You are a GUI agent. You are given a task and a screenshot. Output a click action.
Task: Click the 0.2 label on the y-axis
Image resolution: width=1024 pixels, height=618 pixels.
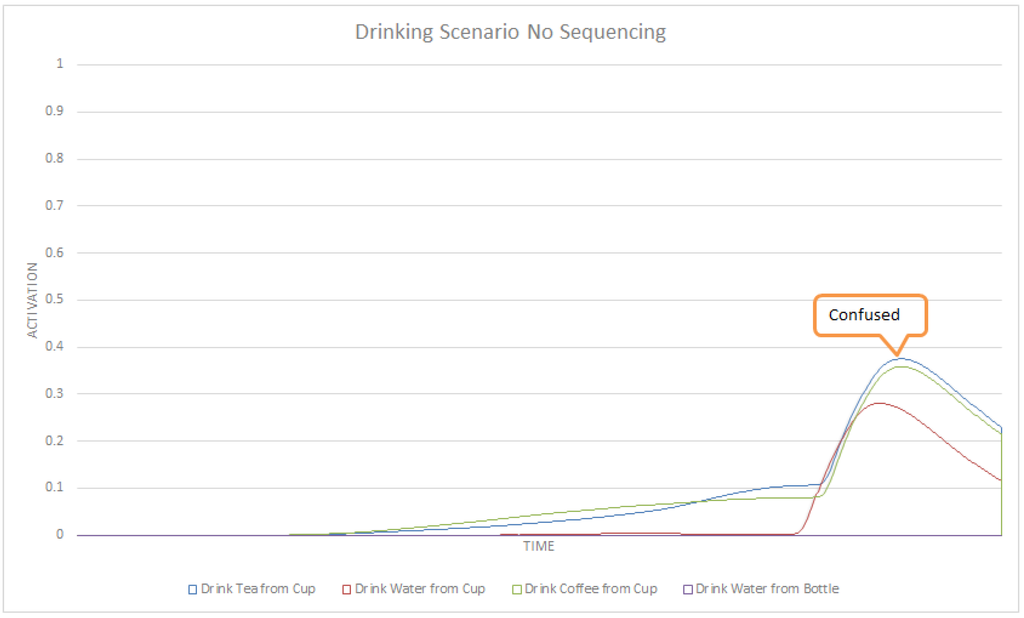pos(54,441)
